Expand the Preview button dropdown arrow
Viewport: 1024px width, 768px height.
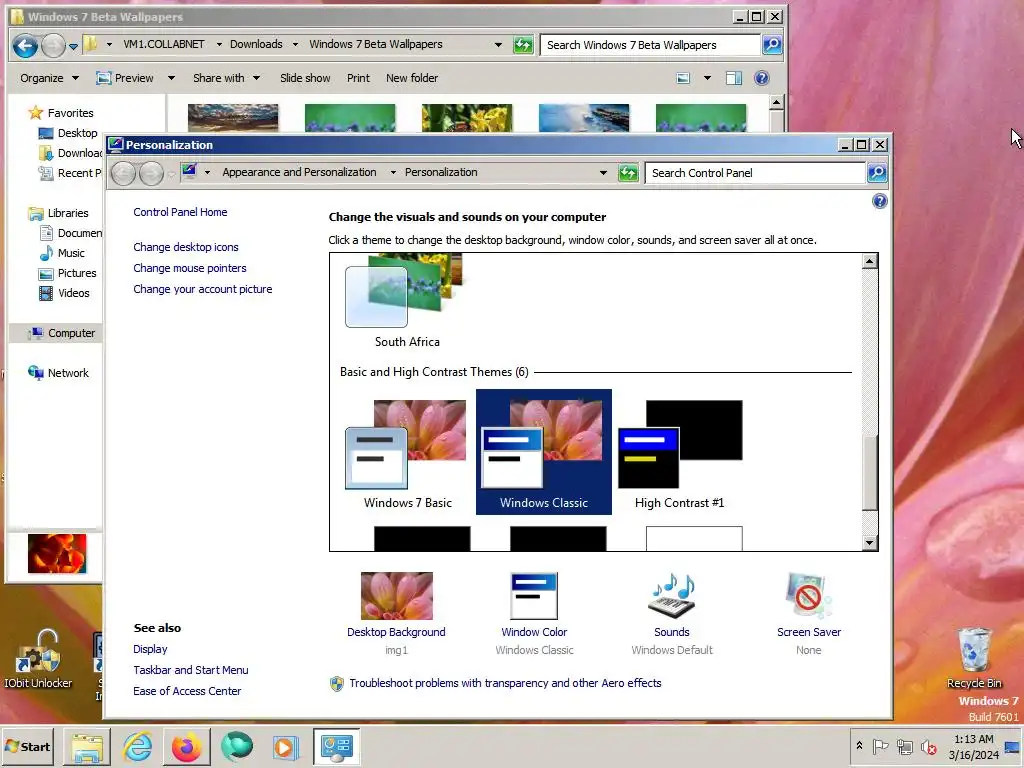(171, 78)
